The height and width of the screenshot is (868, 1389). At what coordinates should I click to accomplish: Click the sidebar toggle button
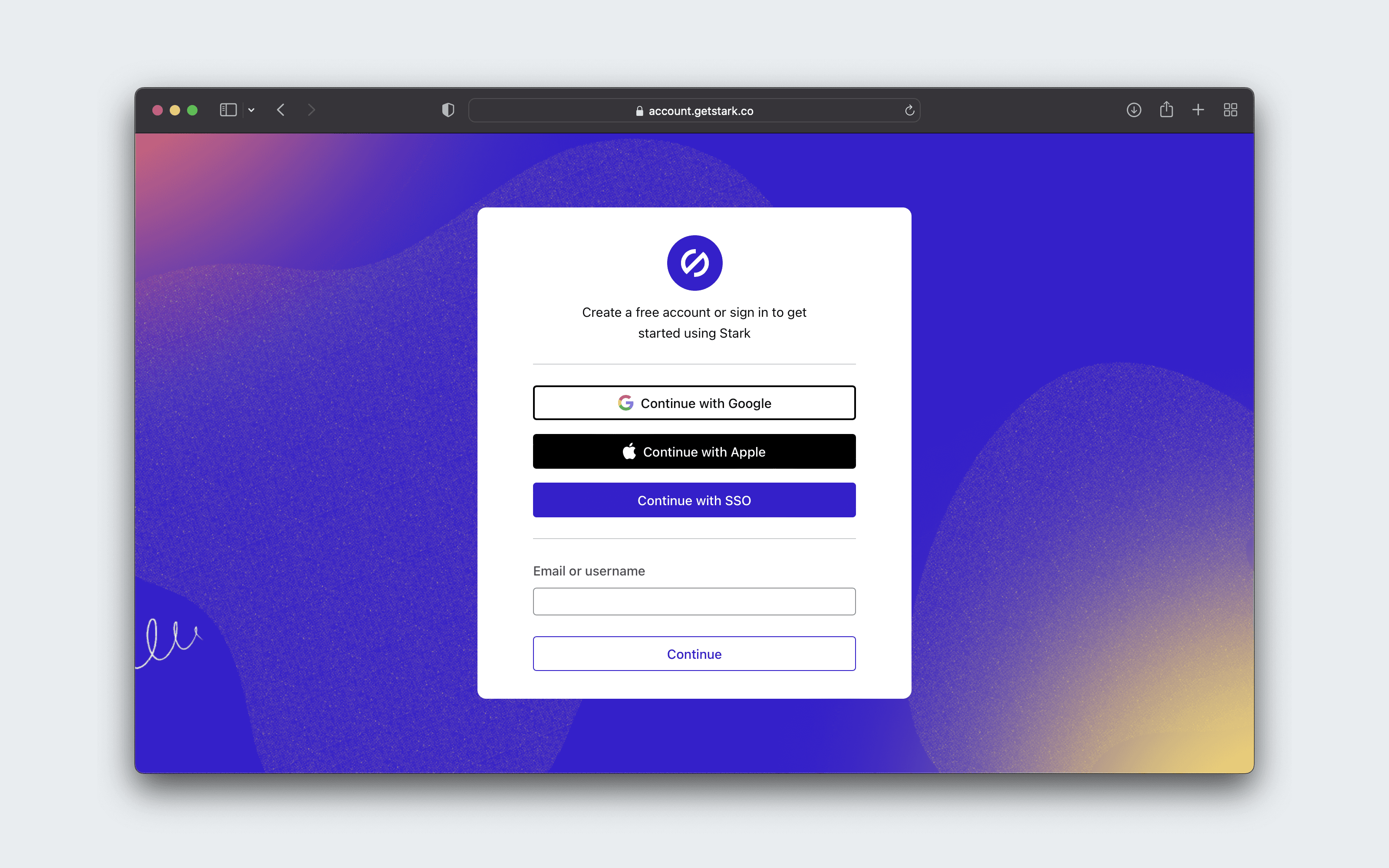click(228, 110)
